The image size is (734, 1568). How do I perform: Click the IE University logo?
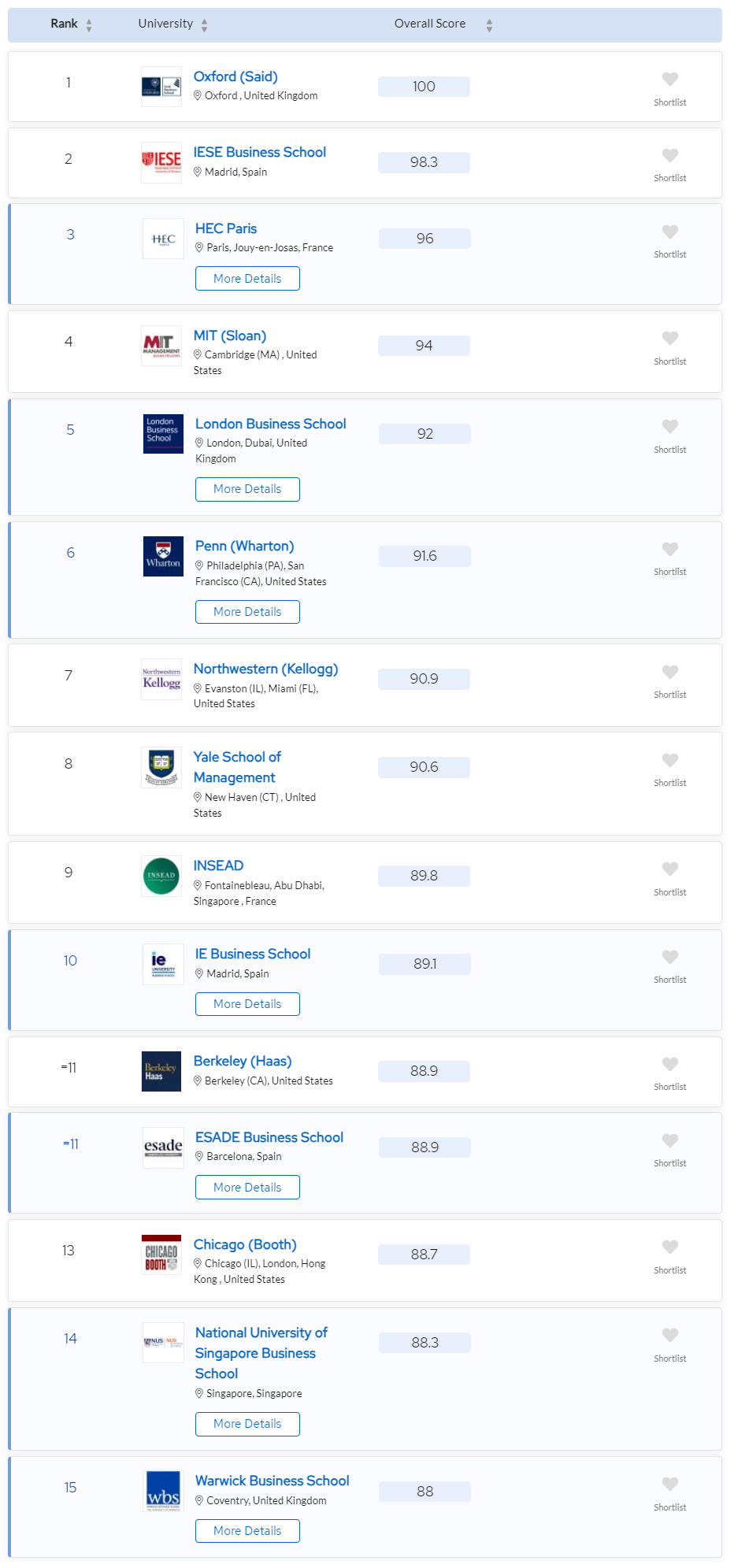pos(163,964)
